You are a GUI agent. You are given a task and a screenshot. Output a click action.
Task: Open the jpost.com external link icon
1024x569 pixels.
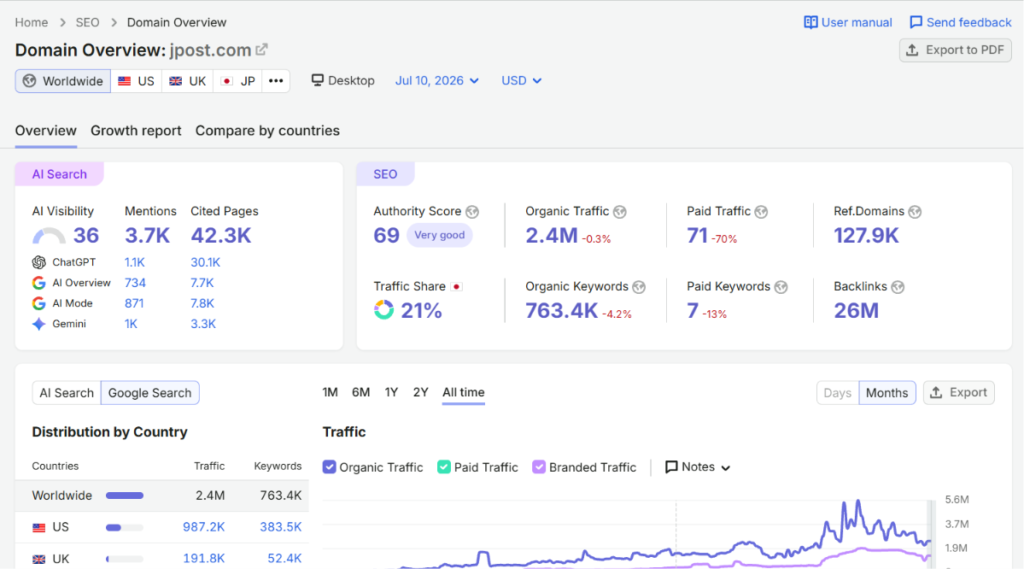pos(262,50)
